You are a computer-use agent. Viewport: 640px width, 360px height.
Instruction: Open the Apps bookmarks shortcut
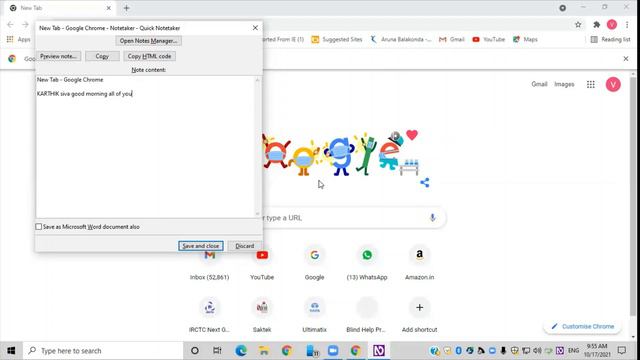[x=19, y=40]
